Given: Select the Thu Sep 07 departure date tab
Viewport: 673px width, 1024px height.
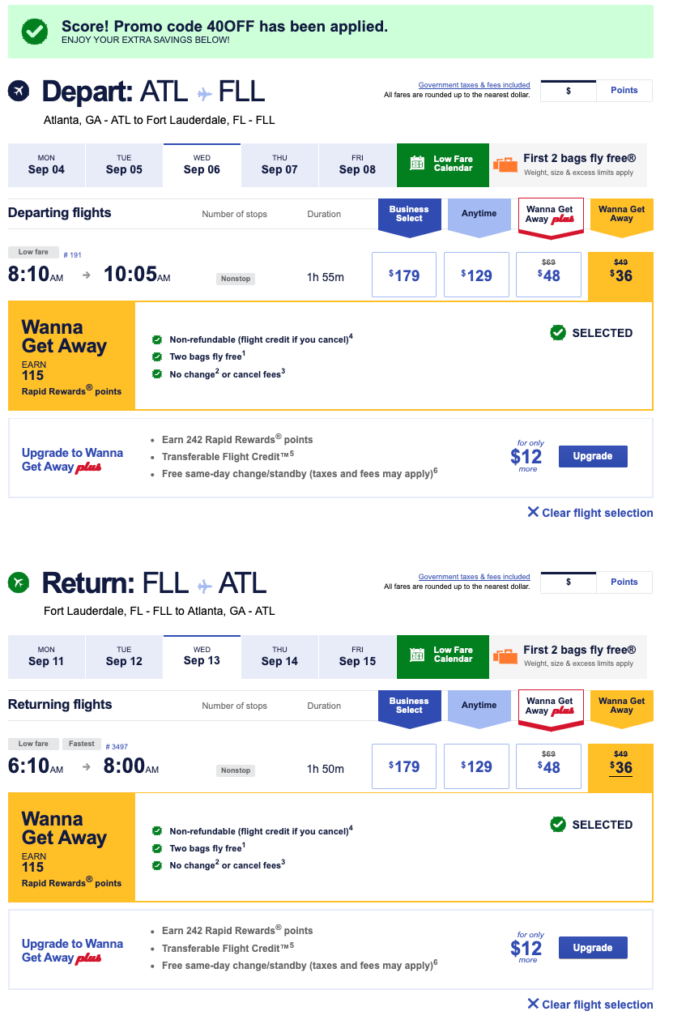Looking at the screenshot, I should (279, 164).
